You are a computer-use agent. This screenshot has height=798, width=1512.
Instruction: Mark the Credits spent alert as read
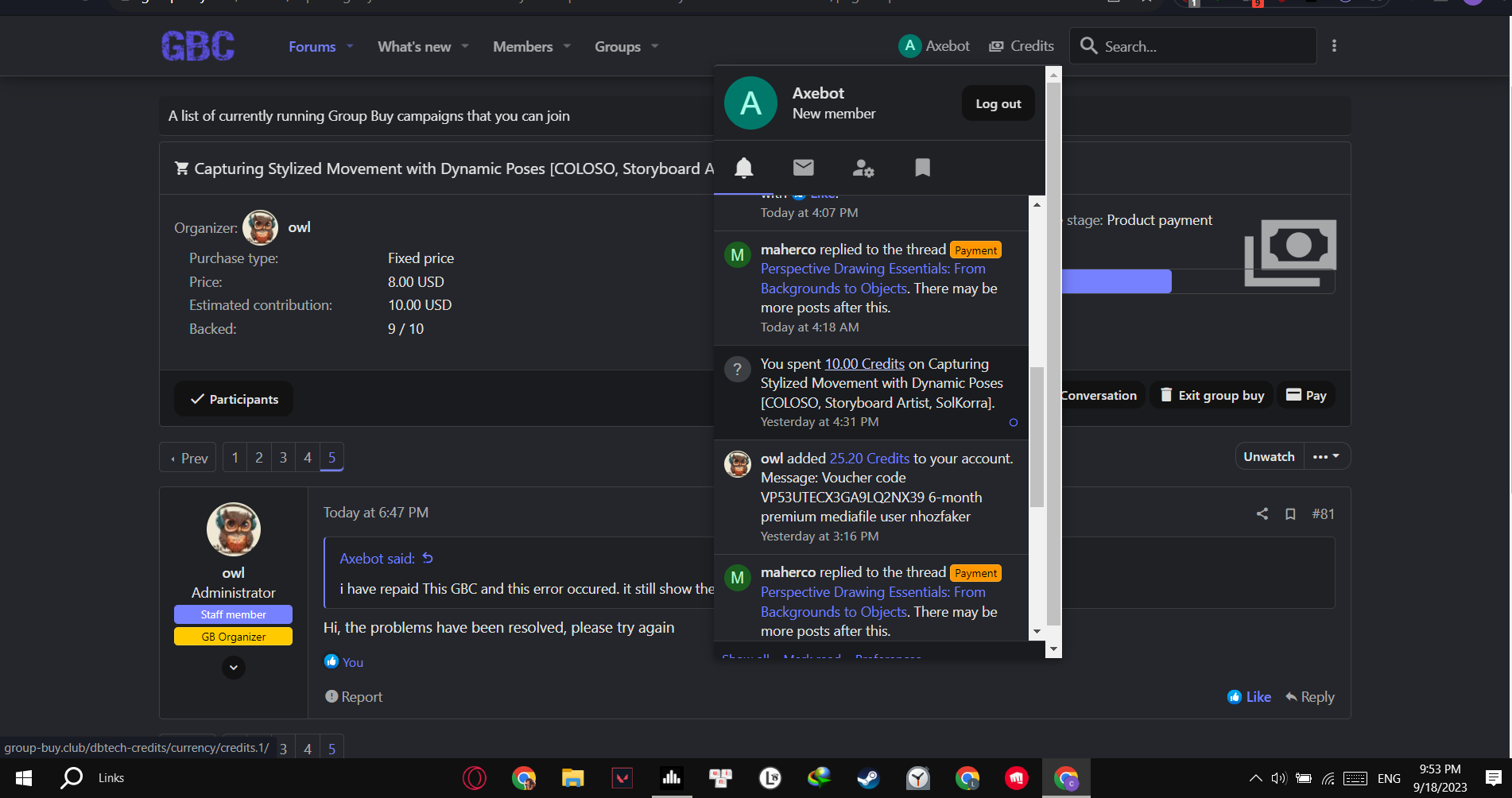[1013, 423]
